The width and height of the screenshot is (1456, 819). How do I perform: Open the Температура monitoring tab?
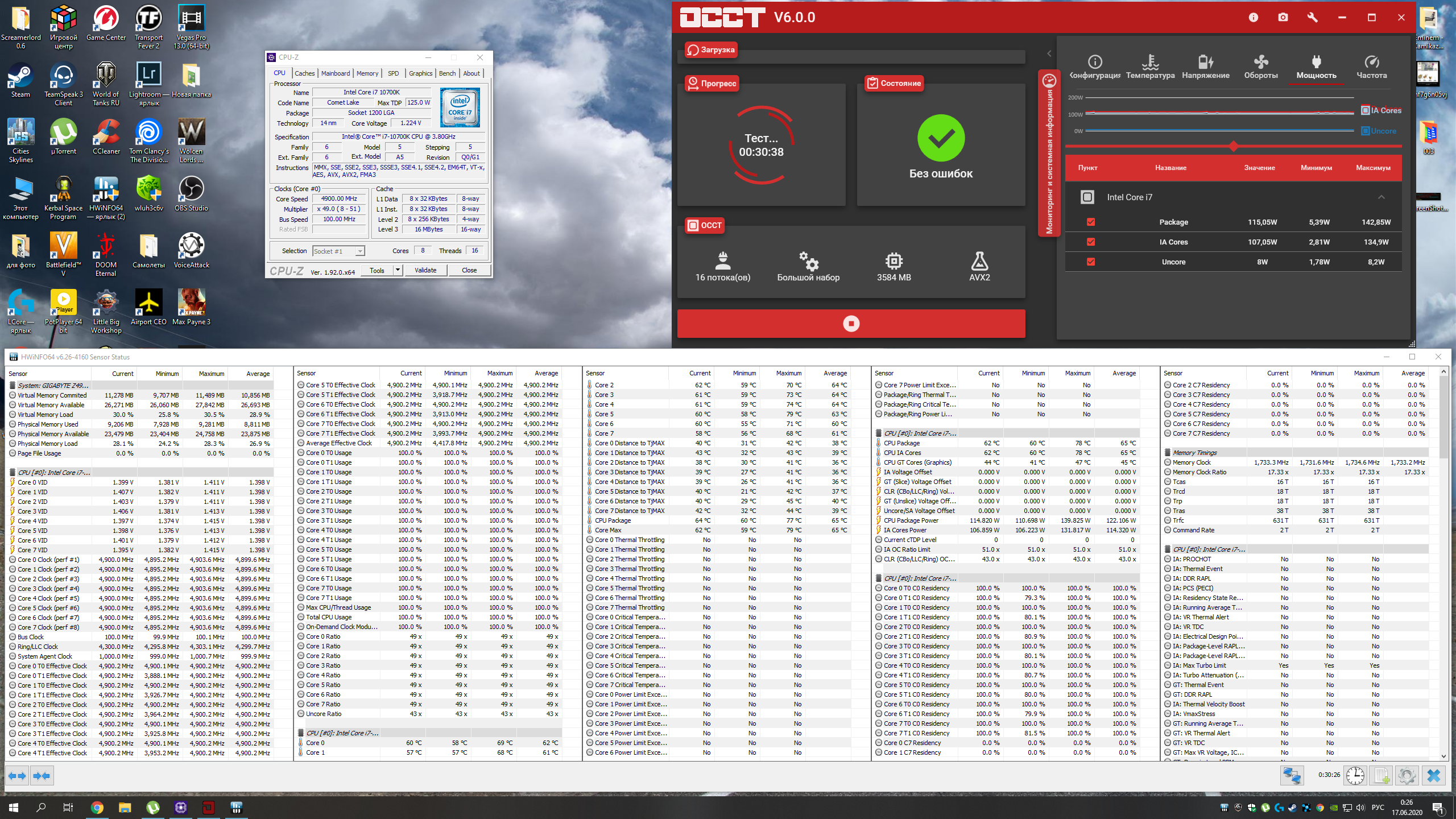(1150, 67)
